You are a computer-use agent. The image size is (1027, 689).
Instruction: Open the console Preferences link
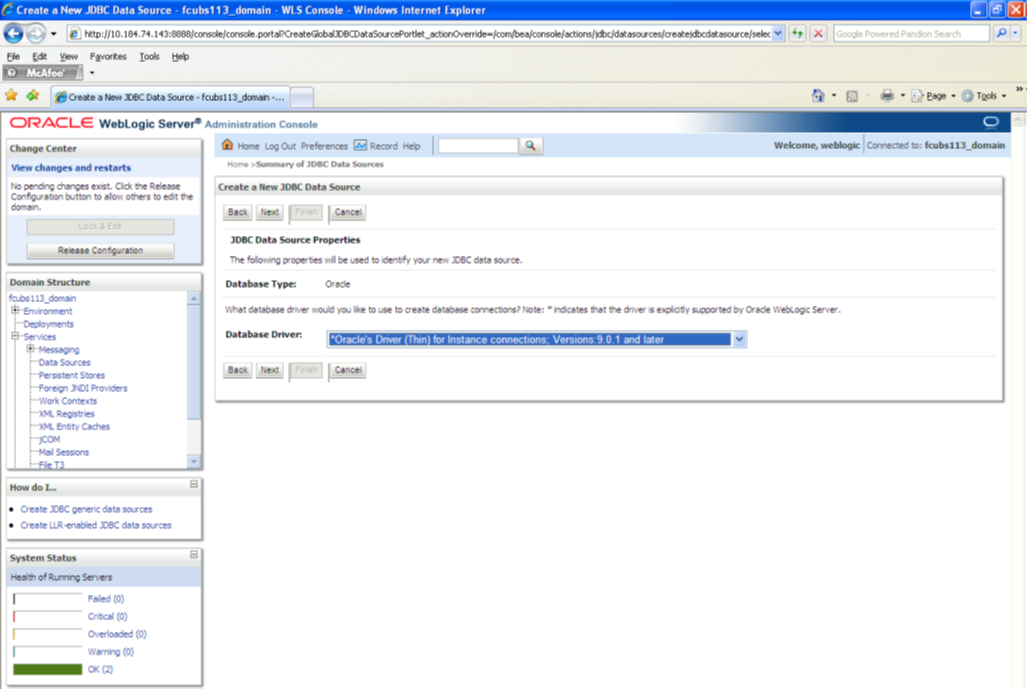[x=324, y=146]
